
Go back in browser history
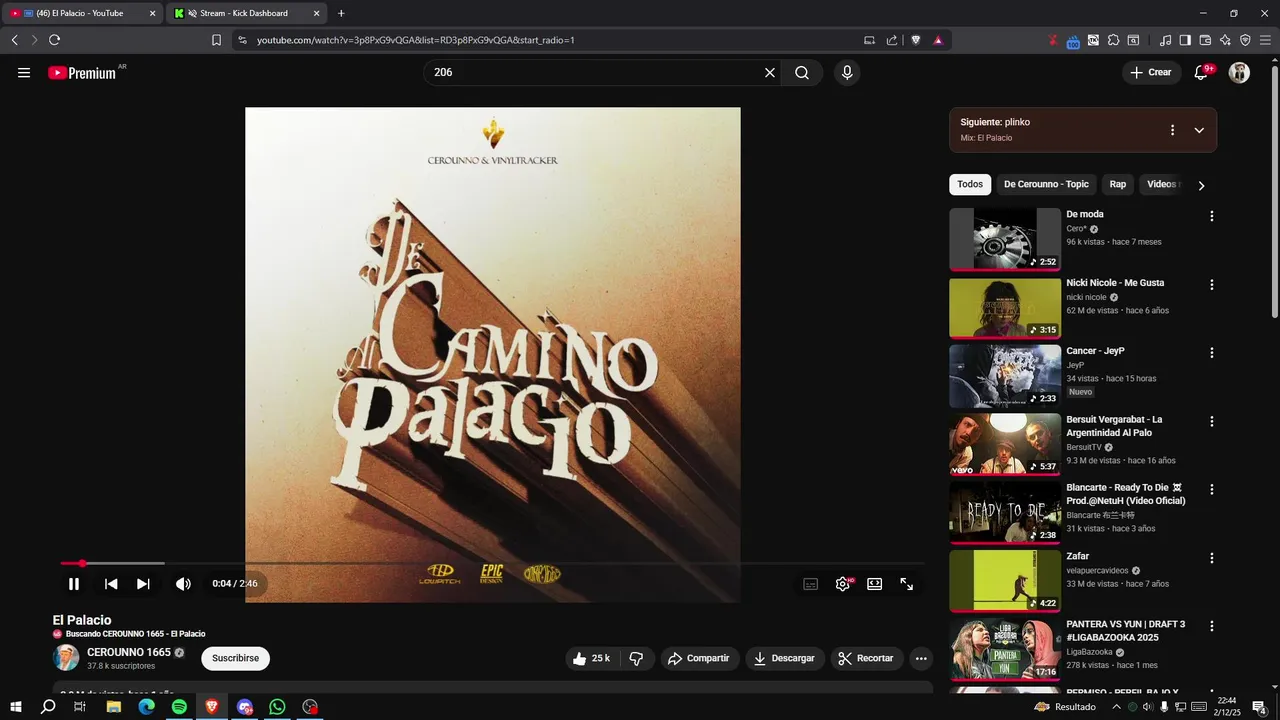click(x=14, y=40)
